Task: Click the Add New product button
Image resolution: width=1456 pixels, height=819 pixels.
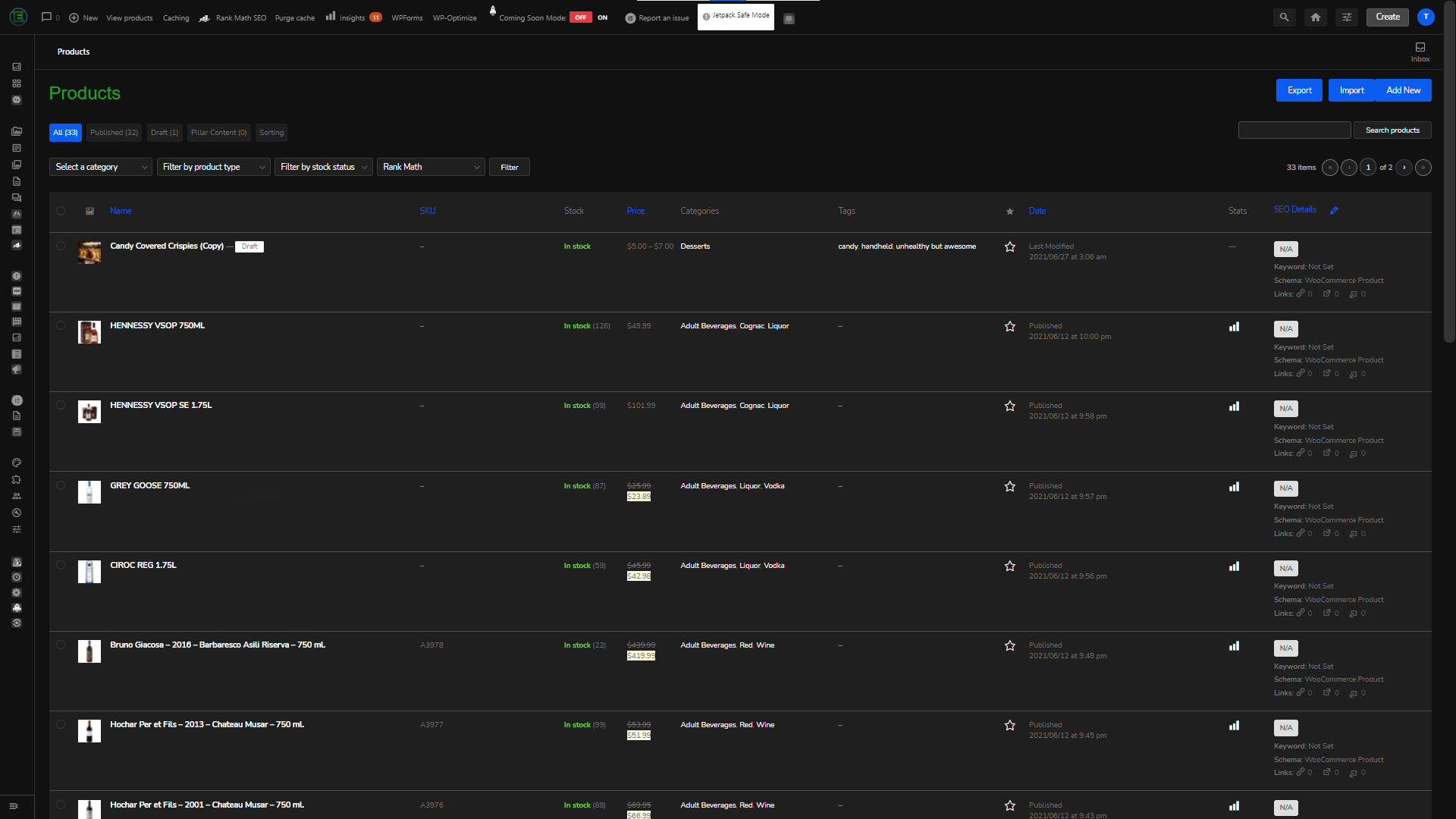Action: pyautogui.click(x=1403, y=90)
